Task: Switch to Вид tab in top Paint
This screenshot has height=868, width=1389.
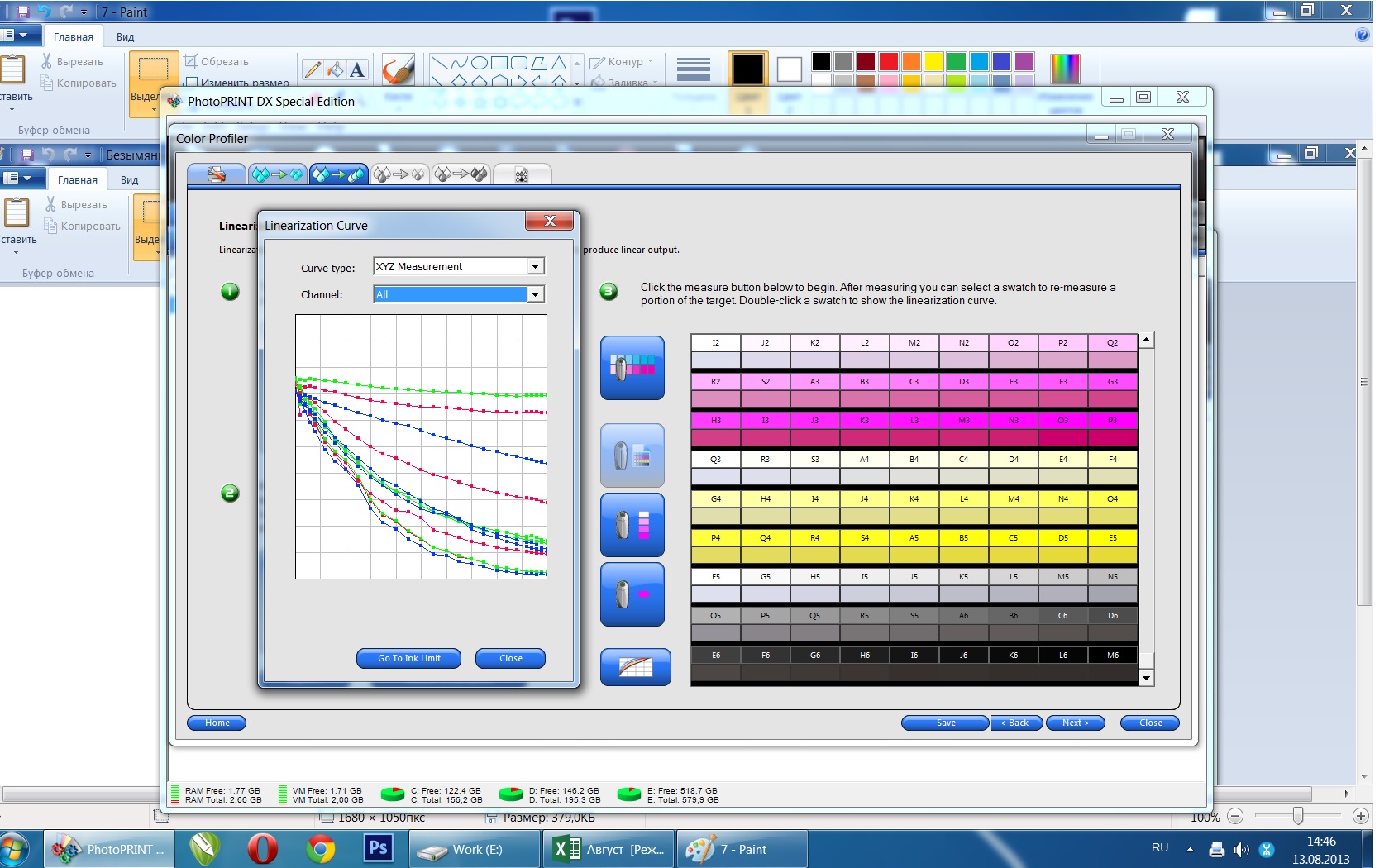Action: click(x=126, y=36)
